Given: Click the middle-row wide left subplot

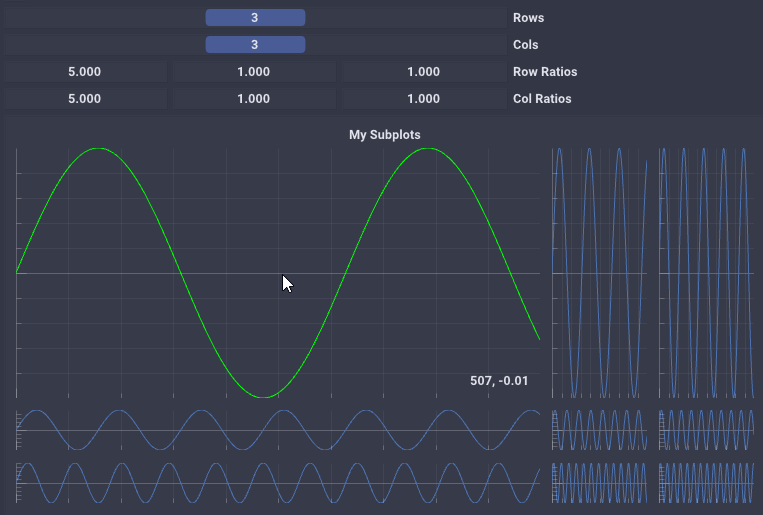Looking at the screenshot, I should [x=278, y=430].
